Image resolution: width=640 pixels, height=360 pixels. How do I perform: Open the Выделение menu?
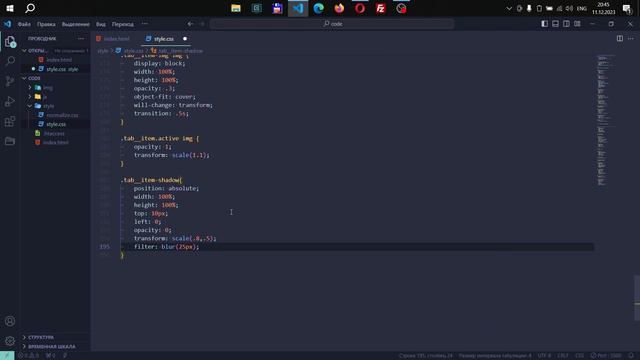76,24
